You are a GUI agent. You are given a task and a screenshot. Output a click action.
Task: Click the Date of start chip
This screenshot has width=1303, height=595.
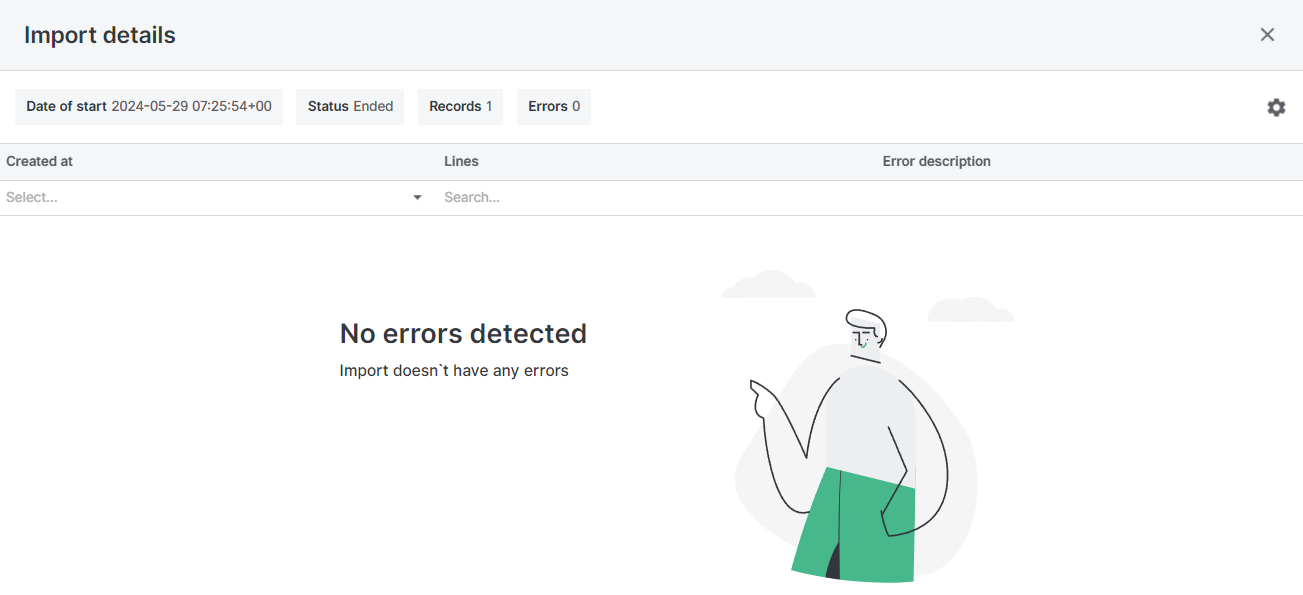(149, 107)
